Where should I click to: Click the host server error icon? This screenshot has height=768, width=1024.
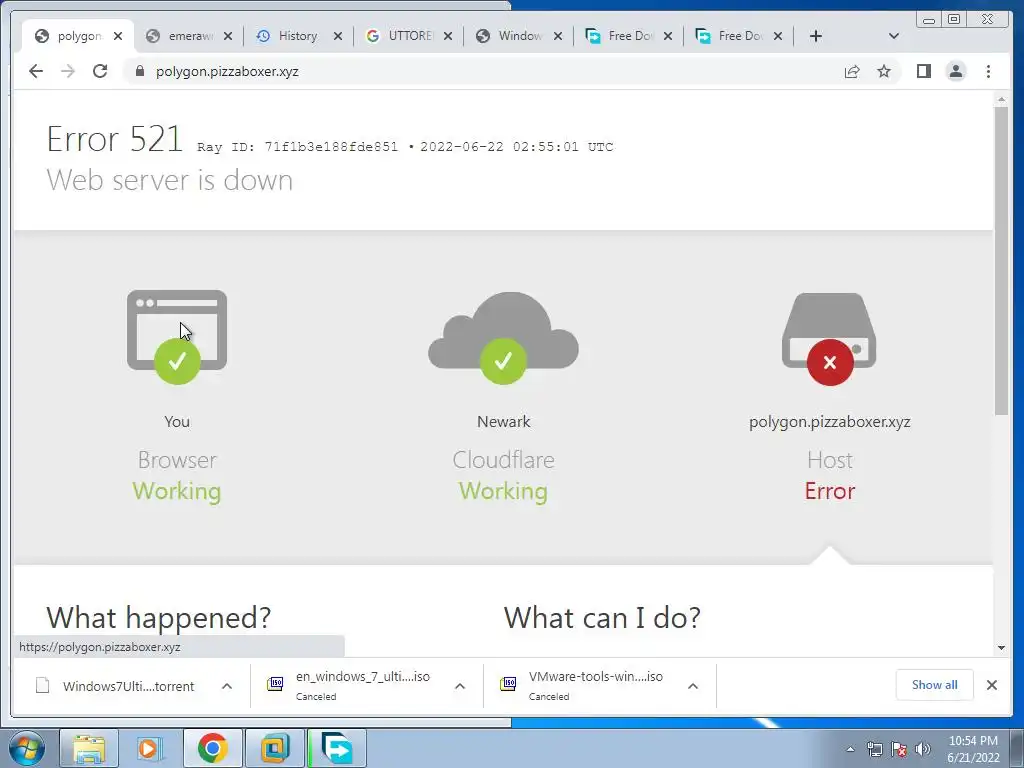[829, 339]
